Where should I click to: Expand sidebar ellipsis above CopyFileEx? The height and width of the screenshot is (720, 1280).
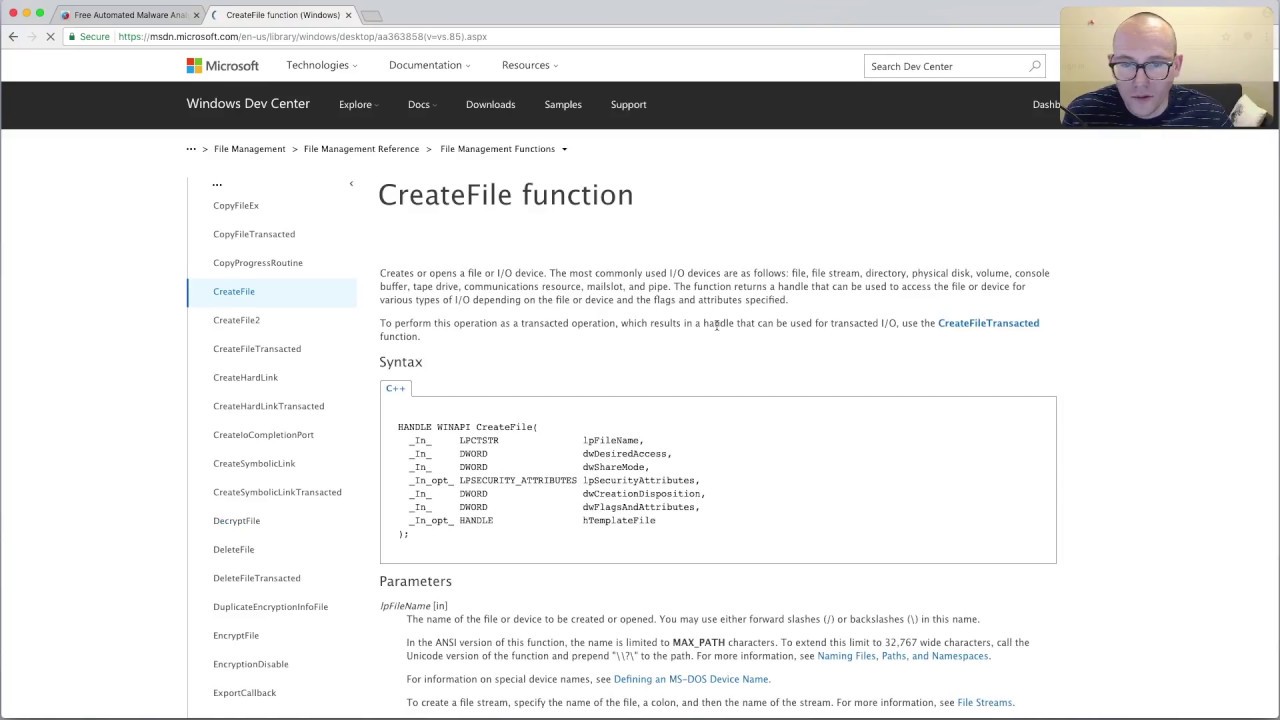[217, 184]
